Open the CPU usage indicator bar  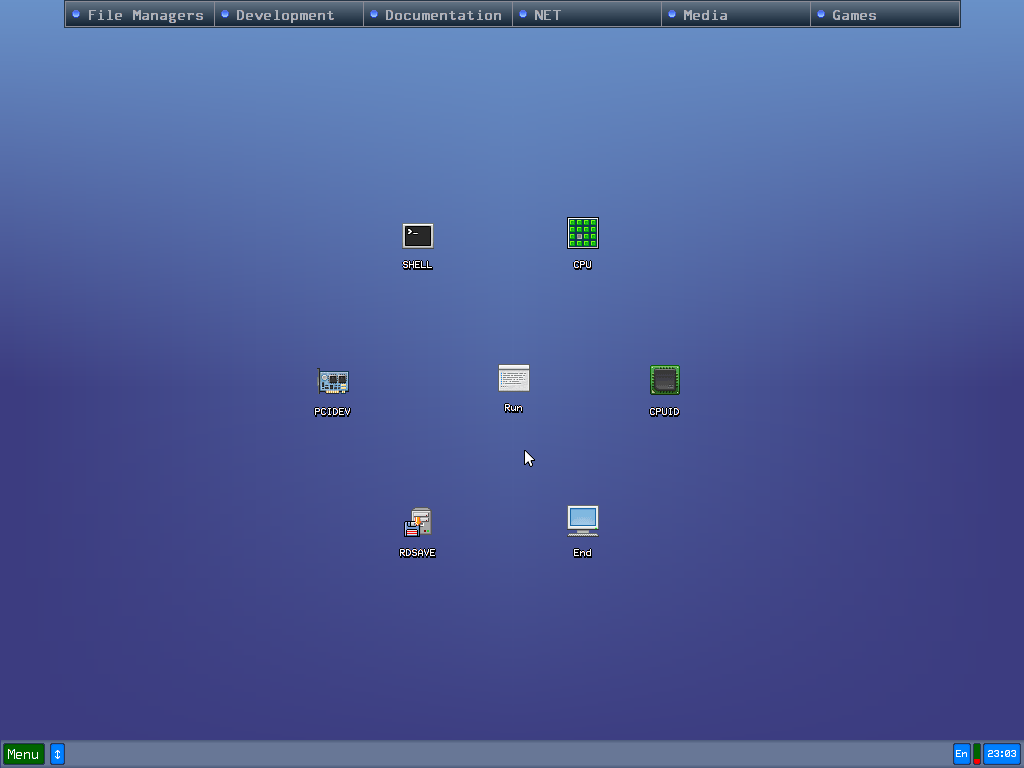(977, 754)
